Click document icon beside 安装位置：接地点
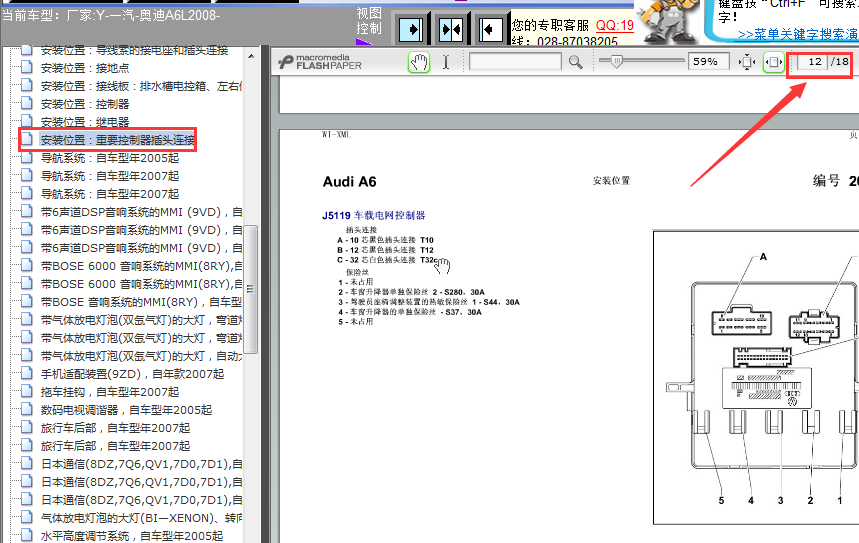This screenshot has width=859, height=543. (x=26, y=67)
